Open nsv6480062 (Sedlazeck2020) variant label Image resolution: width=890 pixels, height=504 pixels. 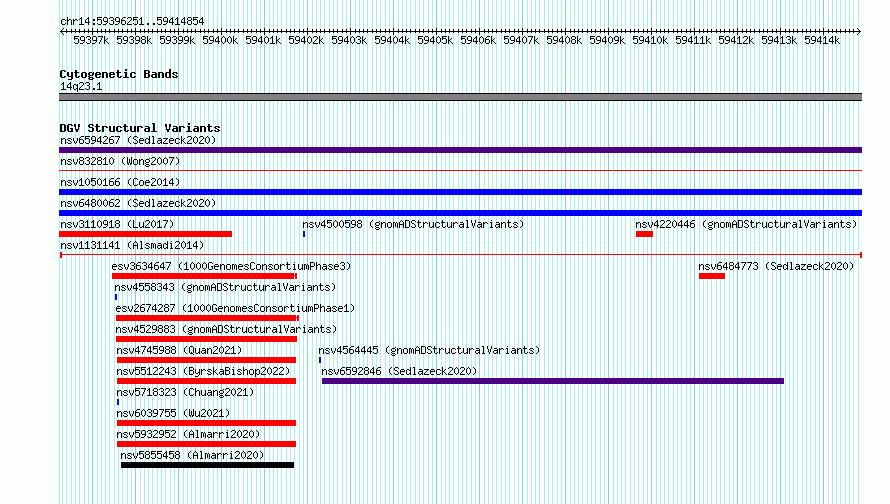click(138, 203)
